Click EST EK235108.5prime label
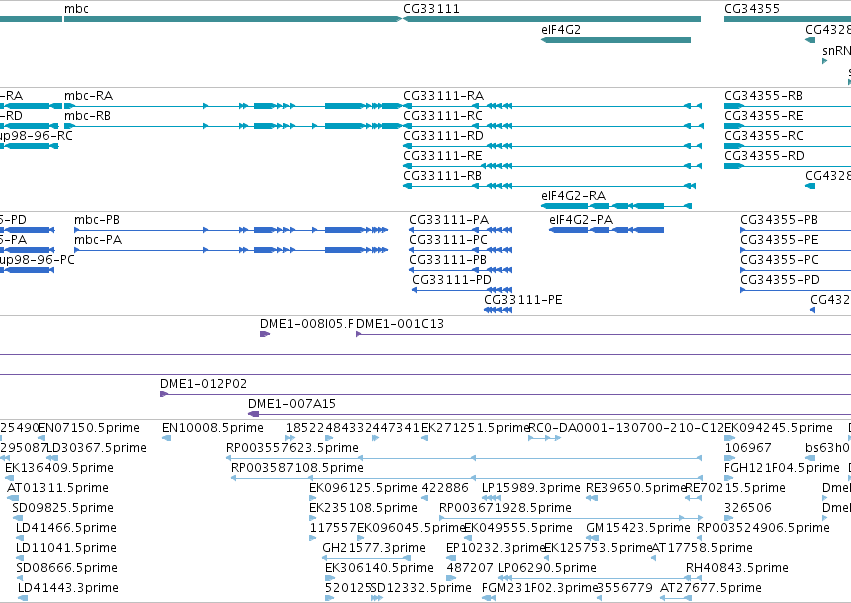The width and height of the screenshot is (851, 603). point(364,509)
